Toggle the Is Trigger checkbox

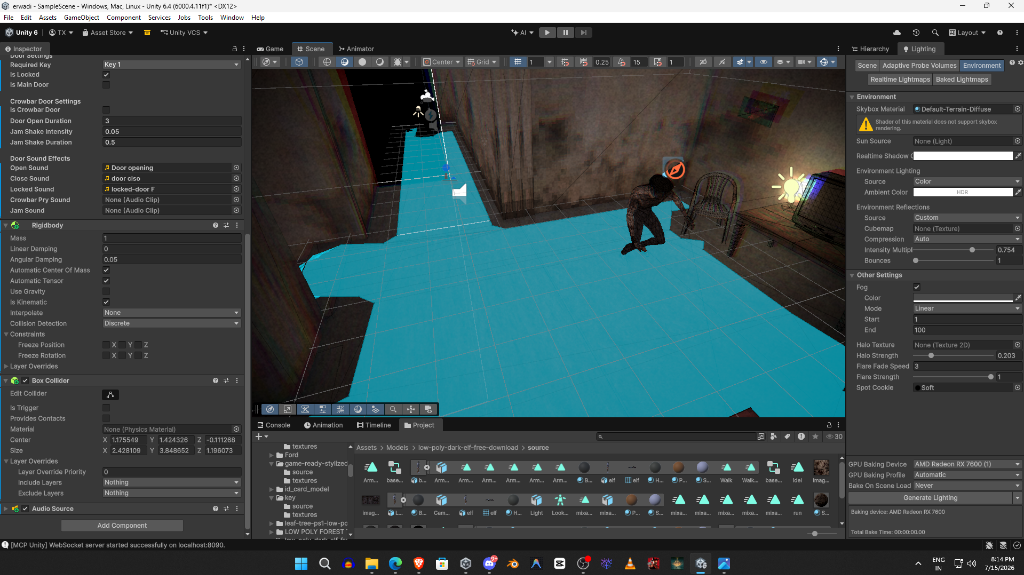[106, 408]
